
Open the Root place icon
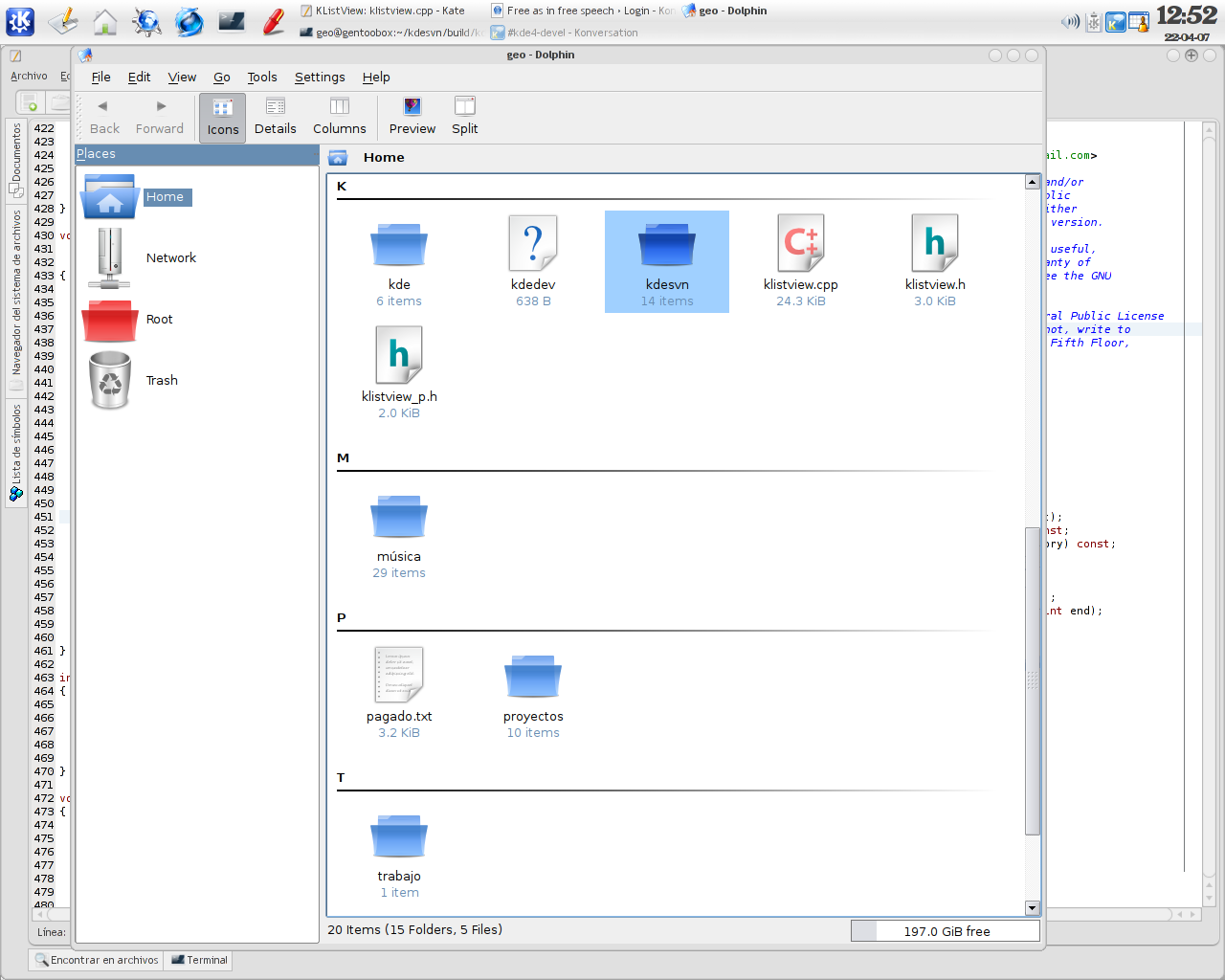click(110, 320)
